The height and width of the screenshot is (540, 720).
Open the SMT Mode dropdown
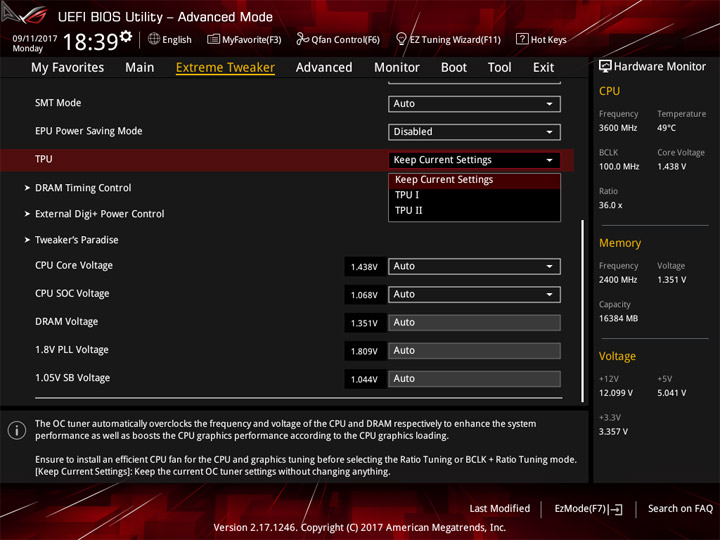[474, 104]
